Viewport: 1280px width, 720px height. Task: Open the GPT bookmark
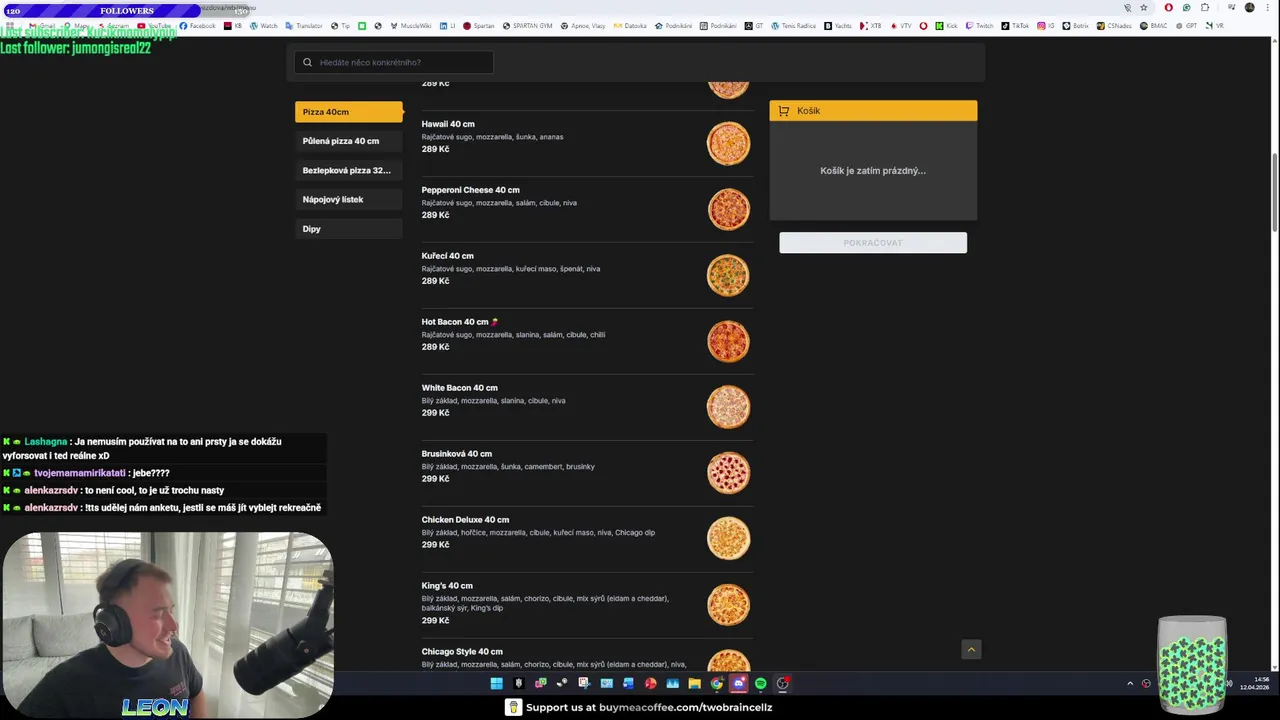tap(1185, 26)
